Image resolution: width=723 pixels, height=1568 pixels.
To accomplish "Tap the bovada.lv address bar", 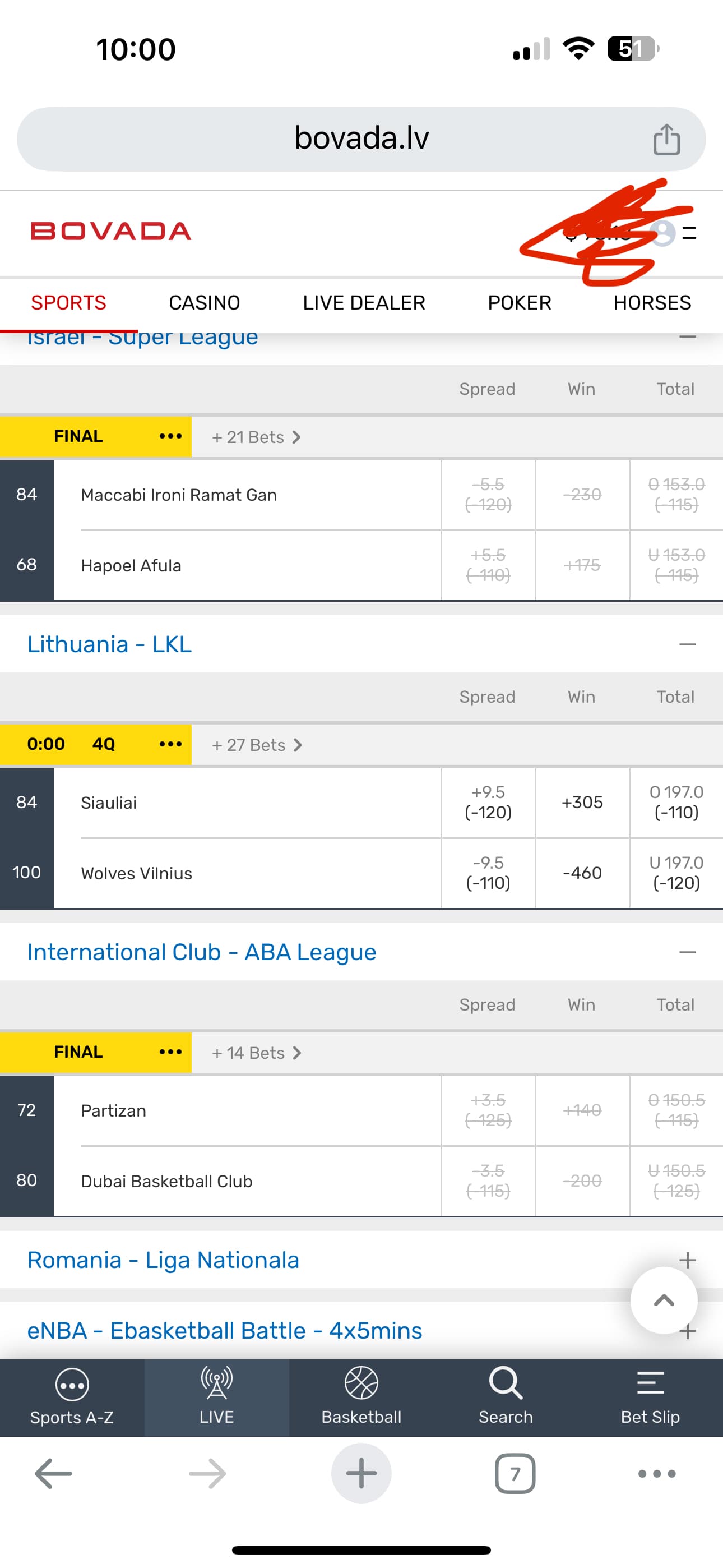I will pos(361,138).
